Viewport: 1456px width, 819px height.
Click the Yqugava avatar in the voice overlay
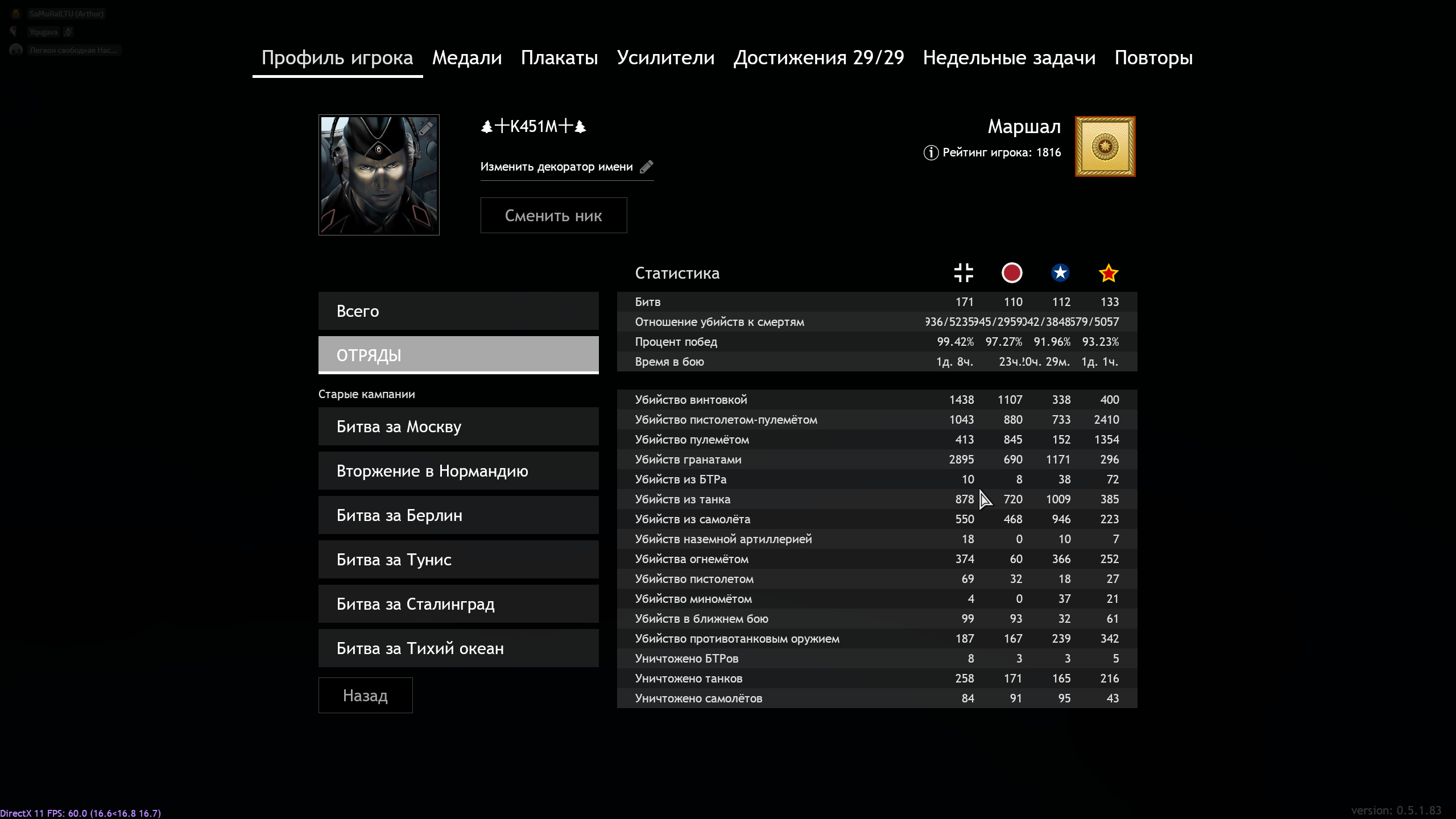15,32
